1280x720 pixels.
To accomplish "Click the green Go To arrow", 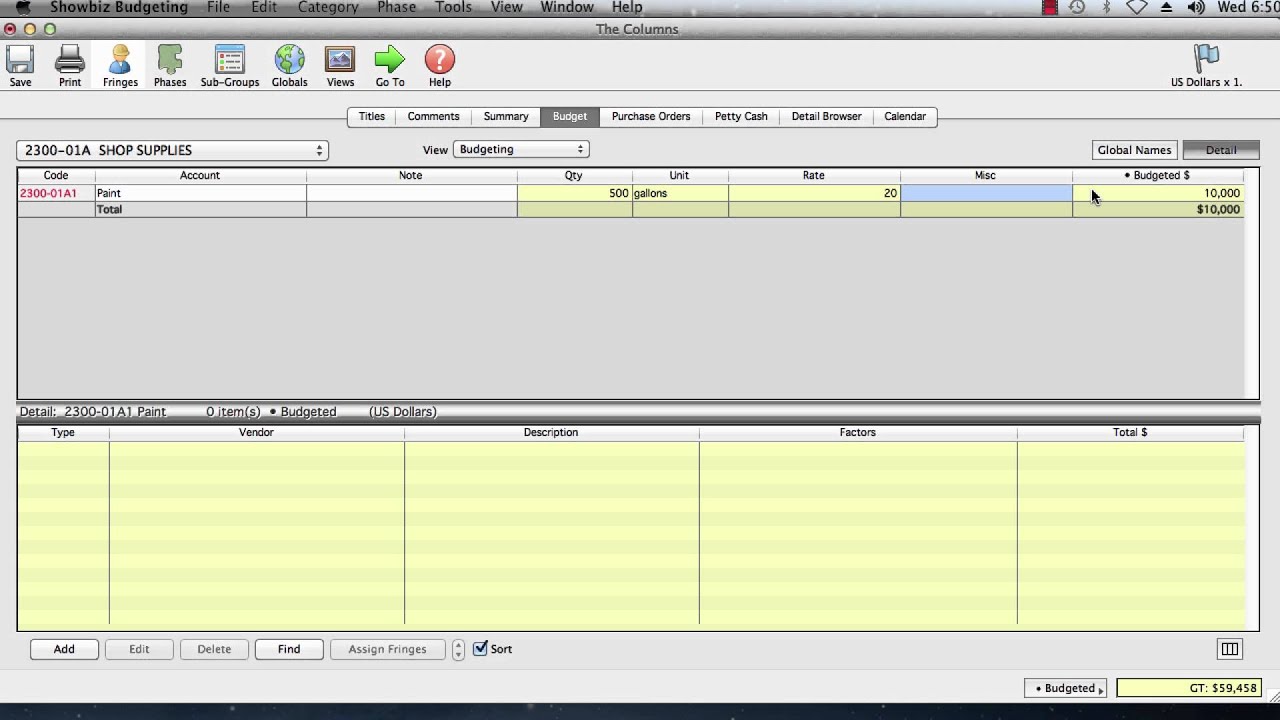I will point(390,65).
